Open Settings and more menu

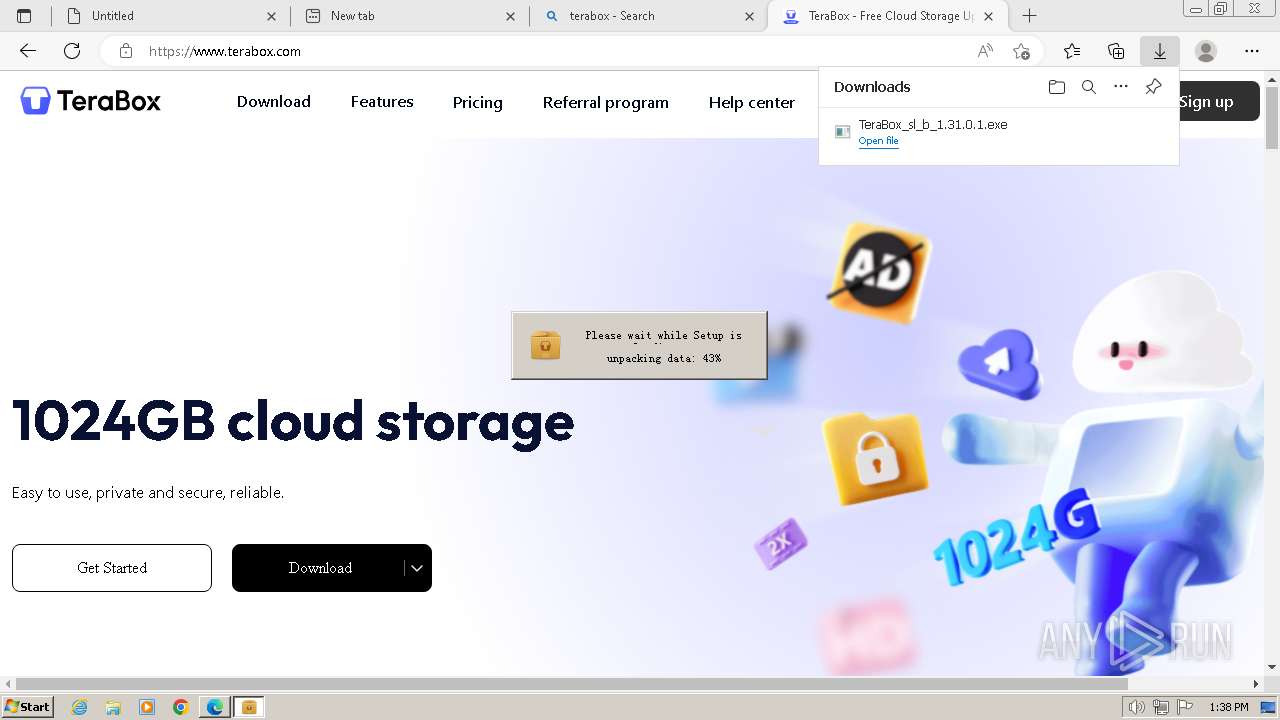click(x=1252, y=51)
